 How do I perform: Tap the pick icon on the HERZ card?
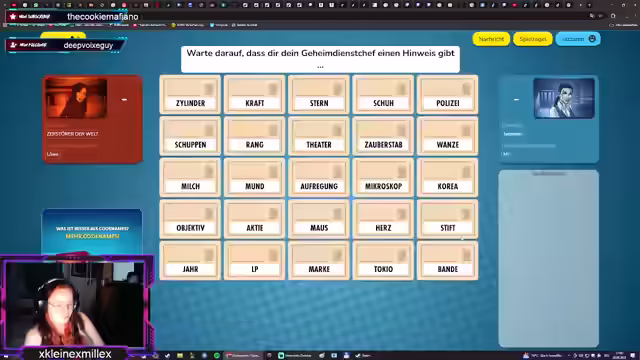tap(402, 214)
